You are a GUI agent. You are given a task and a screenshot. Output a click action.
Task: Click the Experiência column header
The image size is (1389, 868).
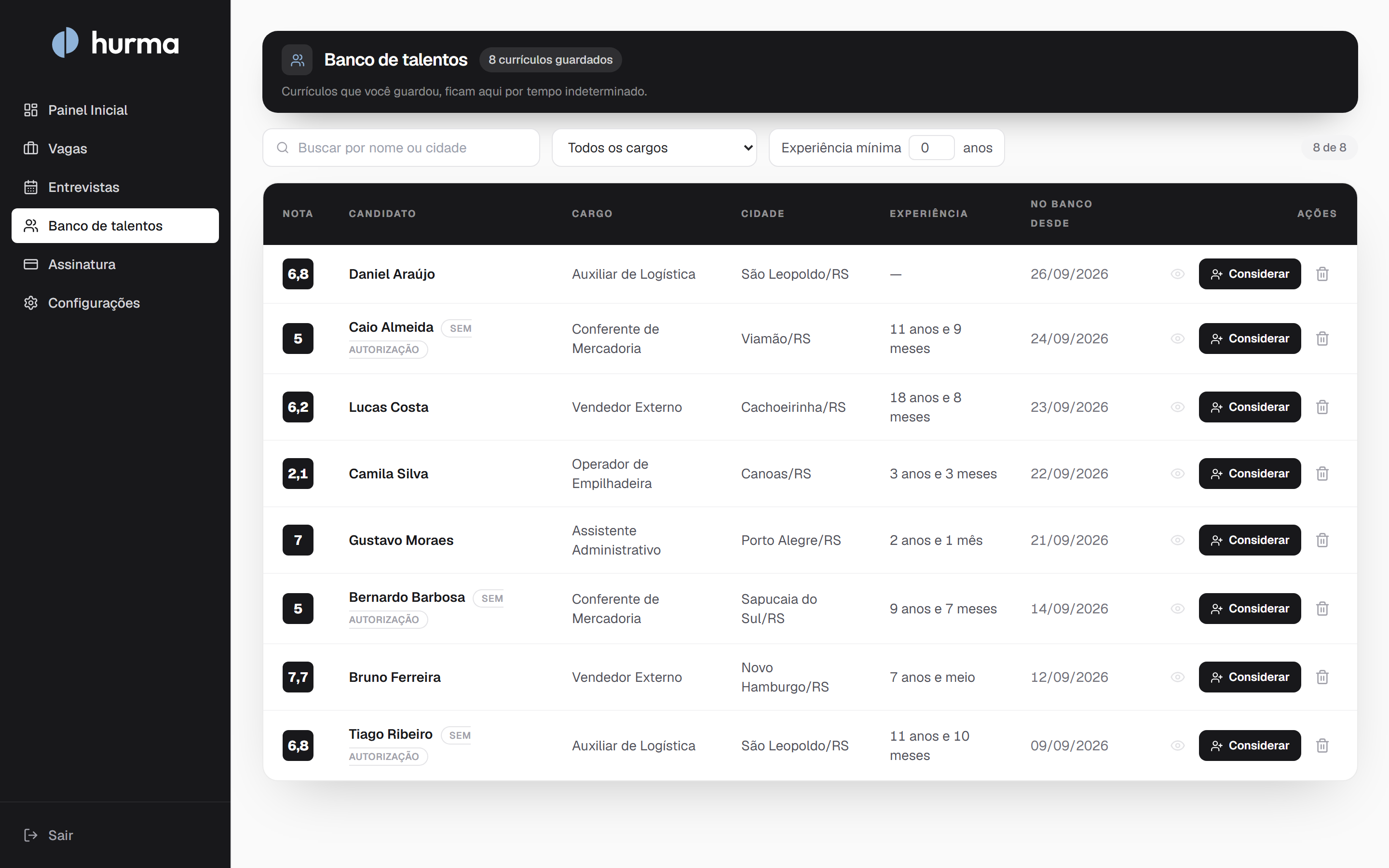(x=928, y=214)
